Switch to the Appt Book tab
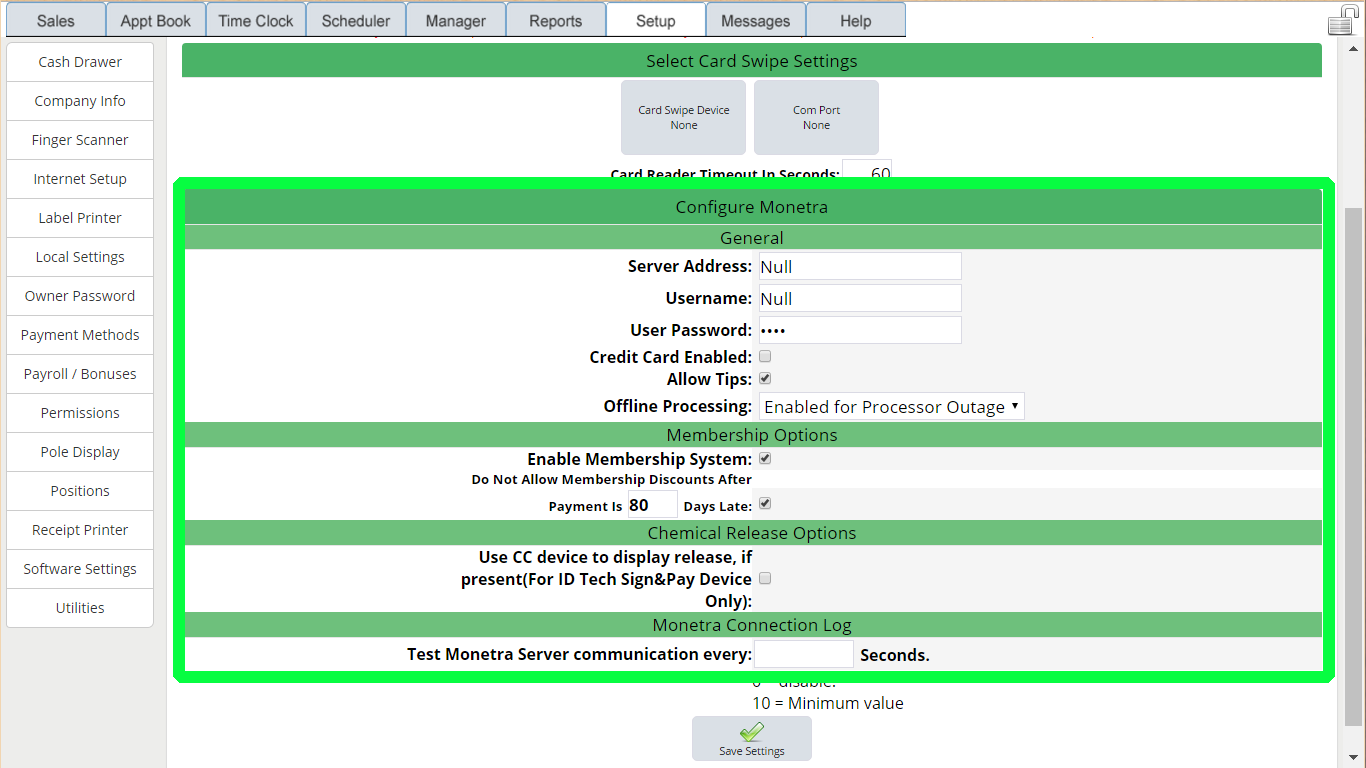 (155, 20)
